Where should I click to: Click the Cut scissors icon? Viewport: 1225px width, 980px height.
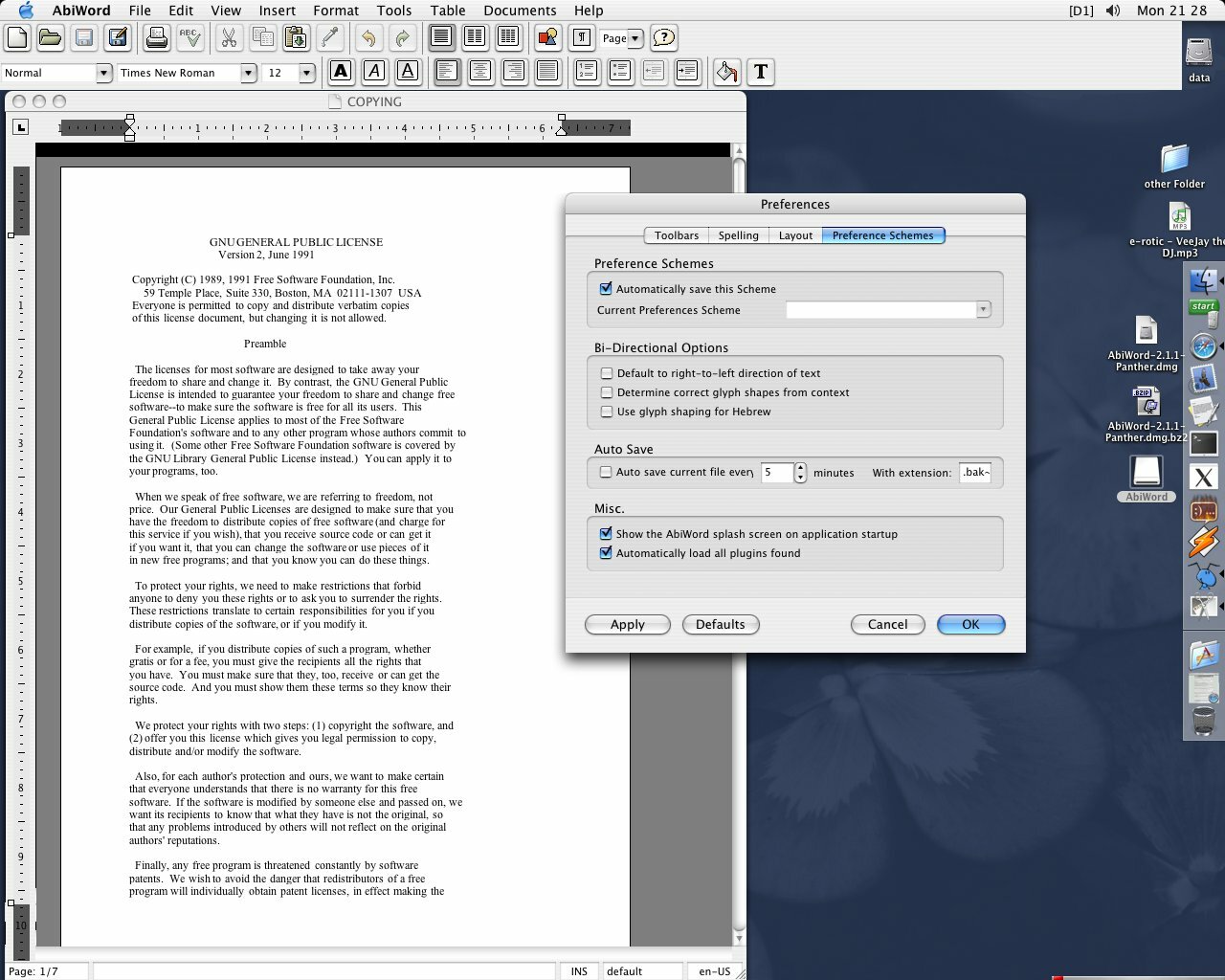click(229, 38)
